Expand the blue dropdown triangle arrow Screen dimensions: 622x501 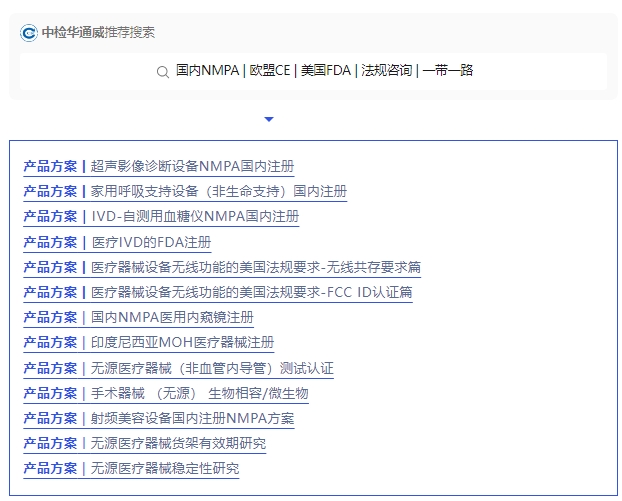[269, 119]
